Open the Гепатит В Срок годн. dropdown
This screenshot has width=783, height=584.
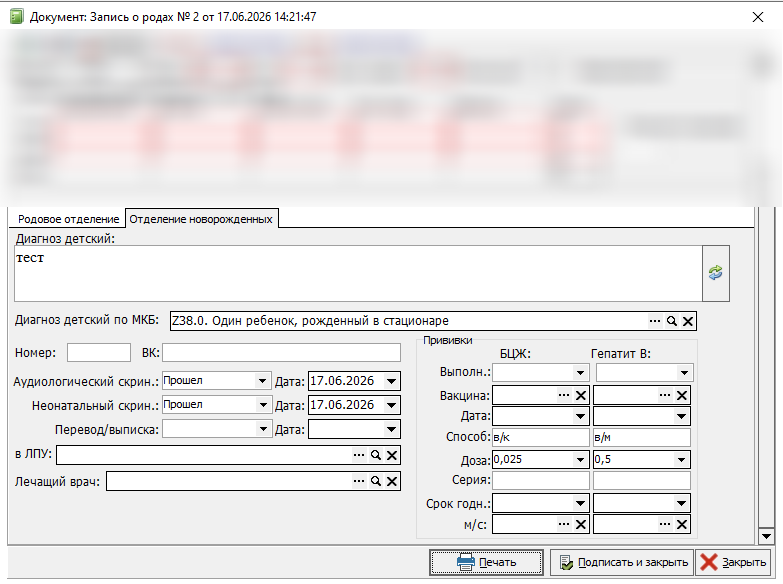(x=681, y=503)
